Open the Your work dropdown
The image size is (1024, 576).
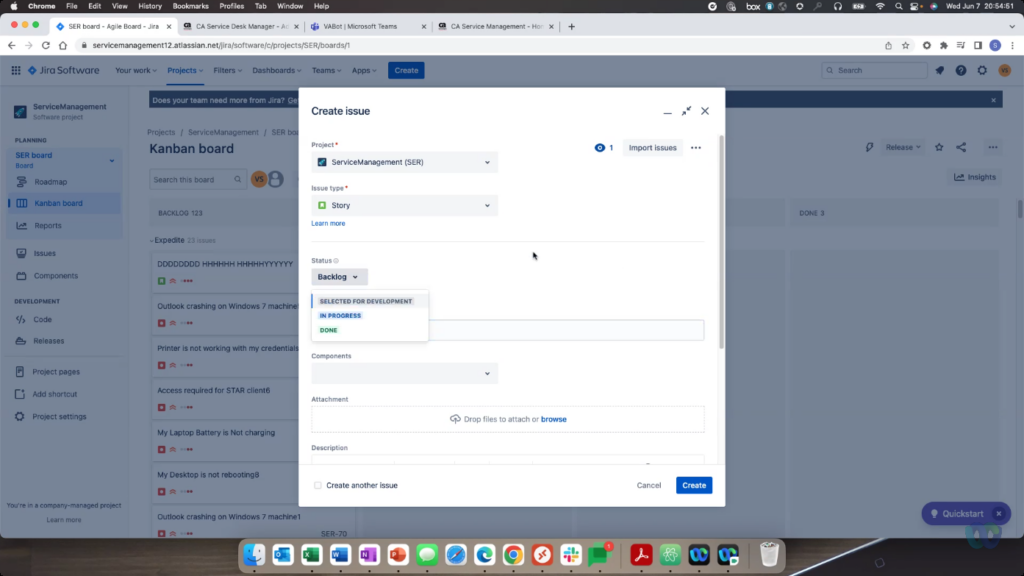(x=136, y=71)
